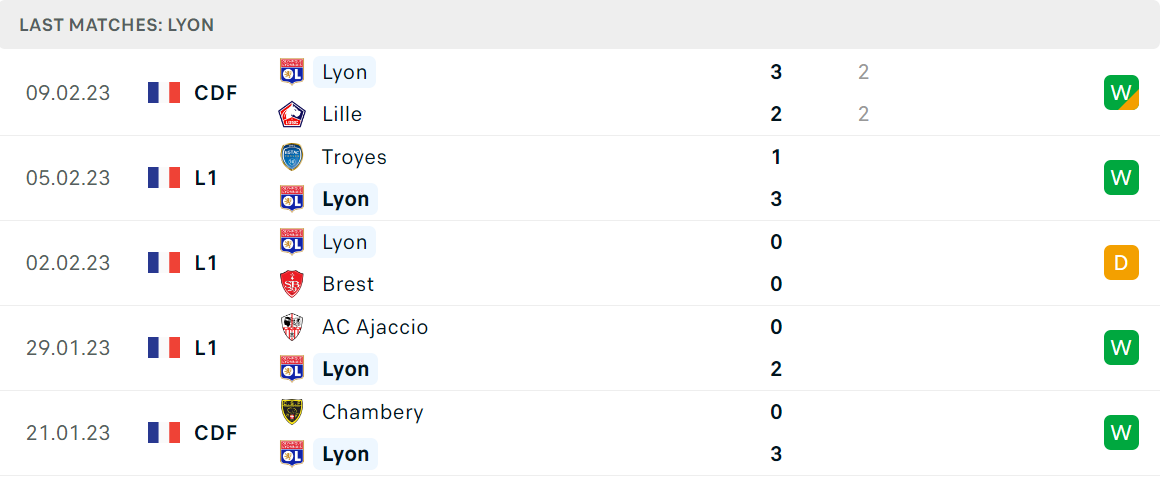Click the W badge for Lille match
This screenshot has height=478, width=1161.
click(1121, 92)
